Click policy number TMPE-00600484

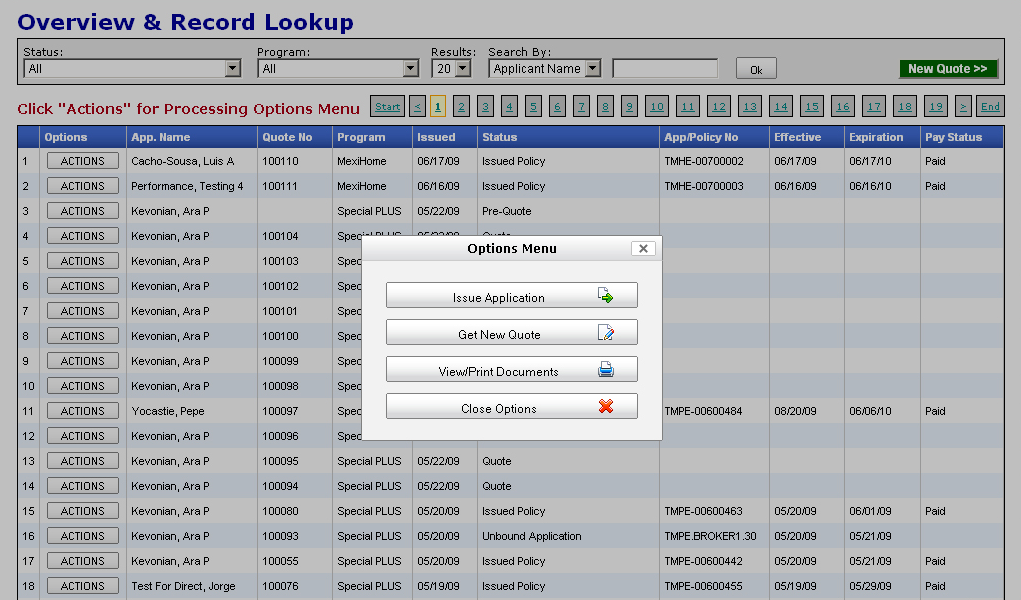(703, 411)
